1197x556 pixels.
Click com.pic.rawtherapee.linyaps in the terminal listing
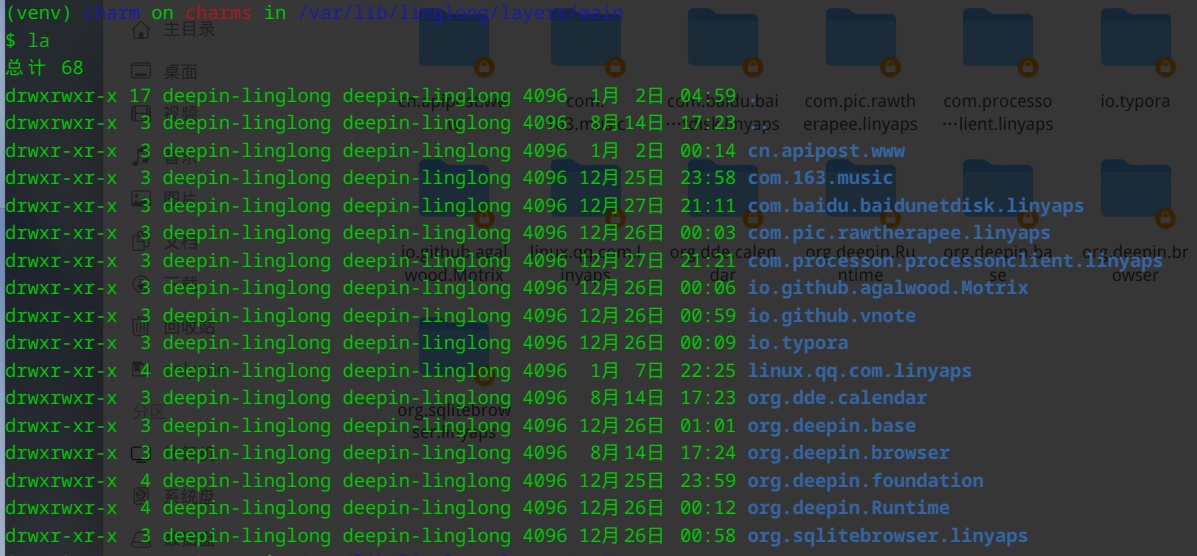(x=899, y=233)
